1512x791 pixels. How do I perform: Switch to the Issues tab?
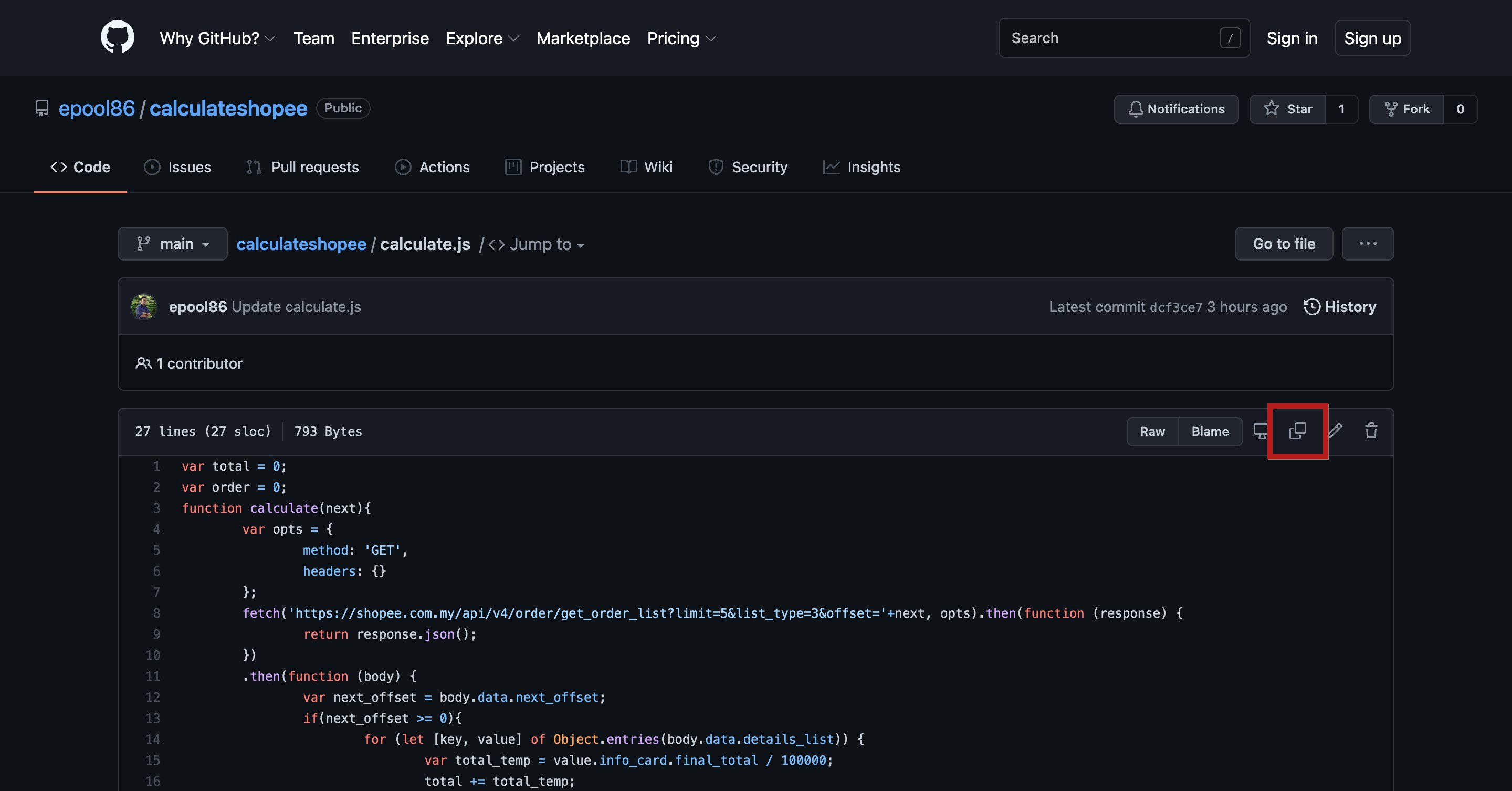coord(177,168)
